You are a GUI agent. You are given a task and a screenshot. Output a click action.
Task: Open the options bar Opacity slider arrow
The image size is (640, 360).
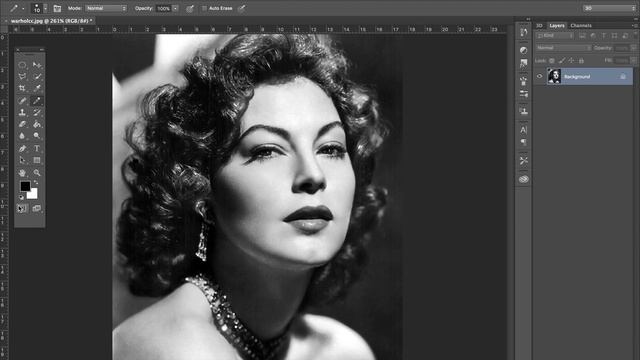pyautogui.click(x=175, y=8)
